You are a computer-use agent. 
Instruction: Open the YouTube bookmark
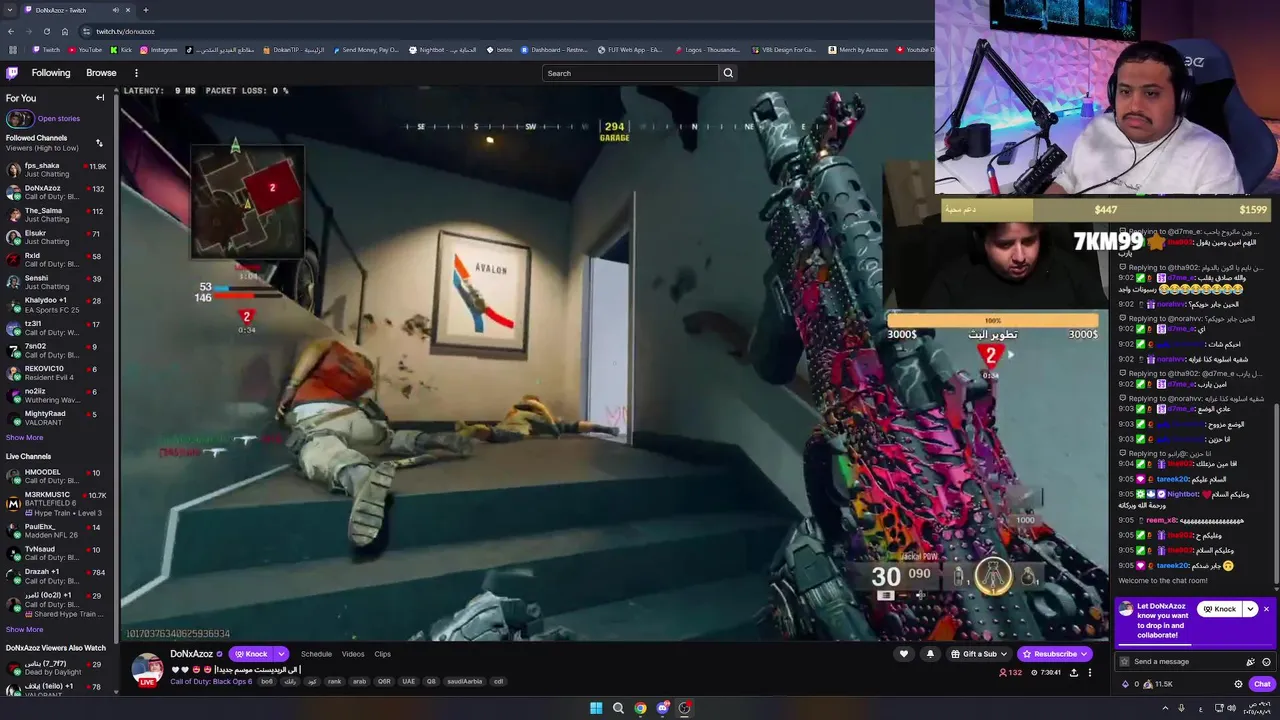[x=84, y=49]
